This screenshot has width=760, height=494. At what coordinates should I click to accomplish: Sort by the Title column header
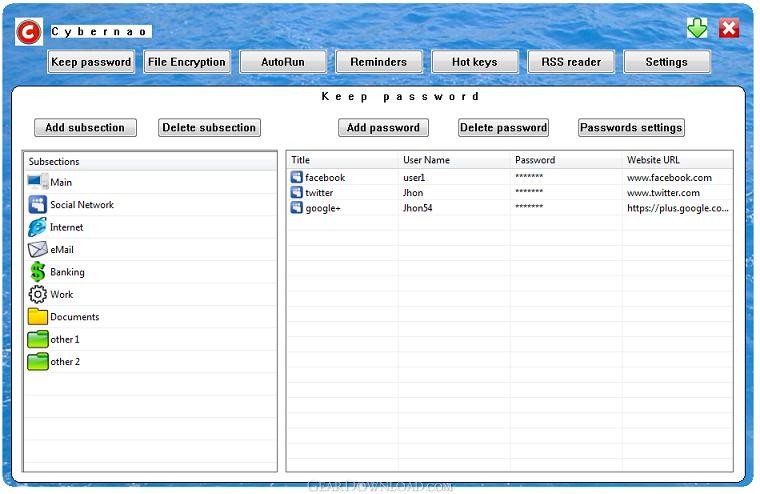342,160
